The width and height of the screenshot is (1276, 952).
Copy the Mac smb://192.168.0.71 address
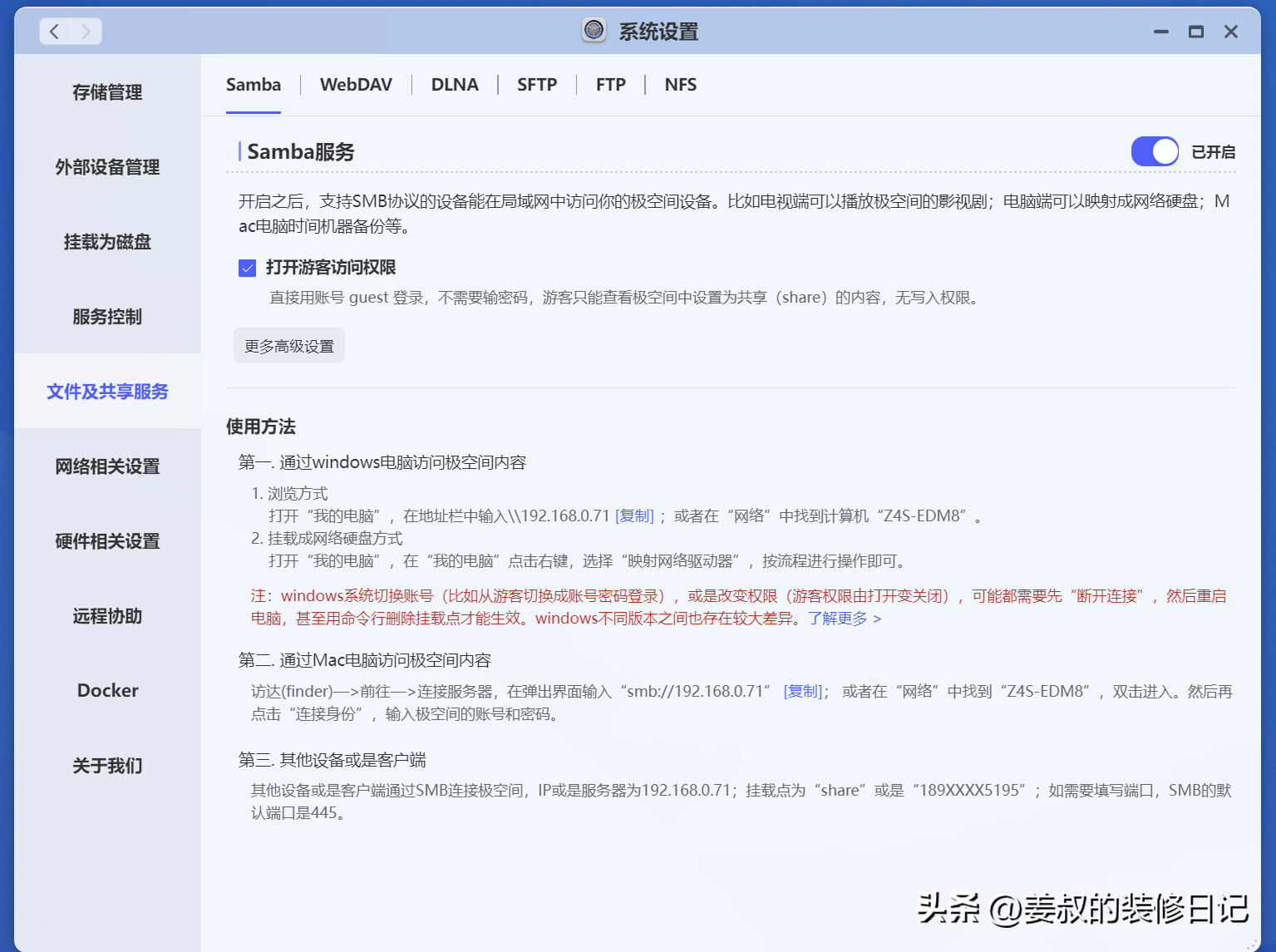click(803, 692)
